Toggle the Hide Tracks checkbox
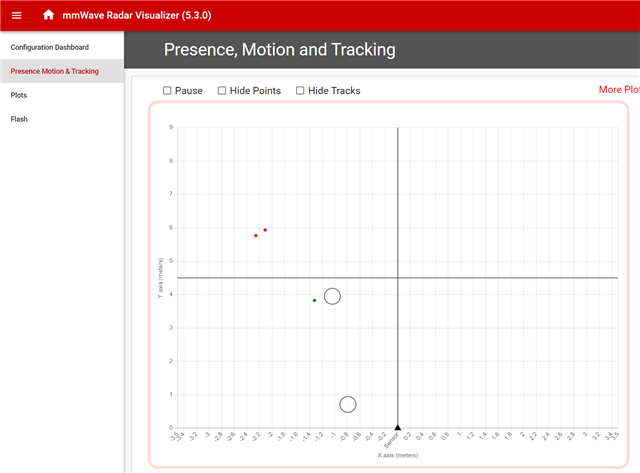640x473 pixels. pyautogui.click(x=300, y=91)
